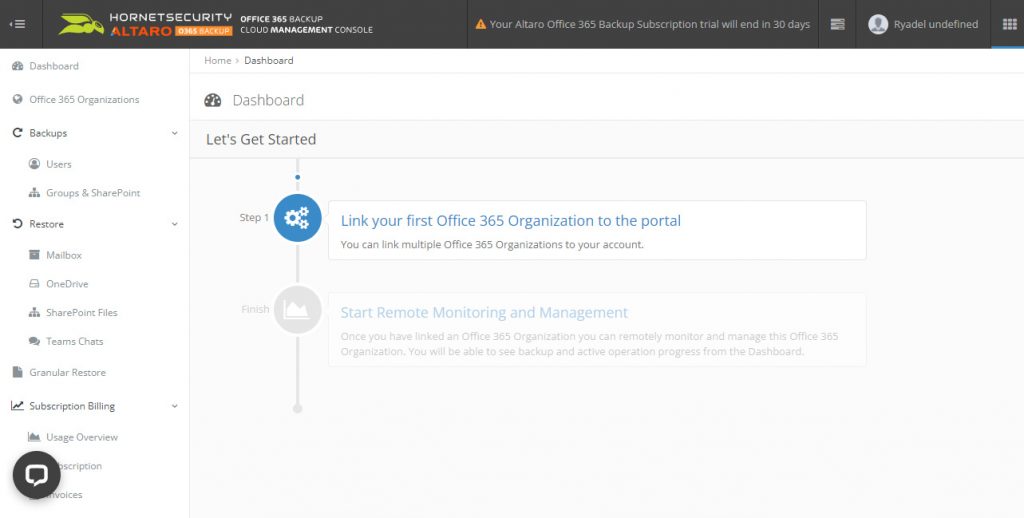
Task: Collapse the Restore menu chevron
Action: [174, 224]
